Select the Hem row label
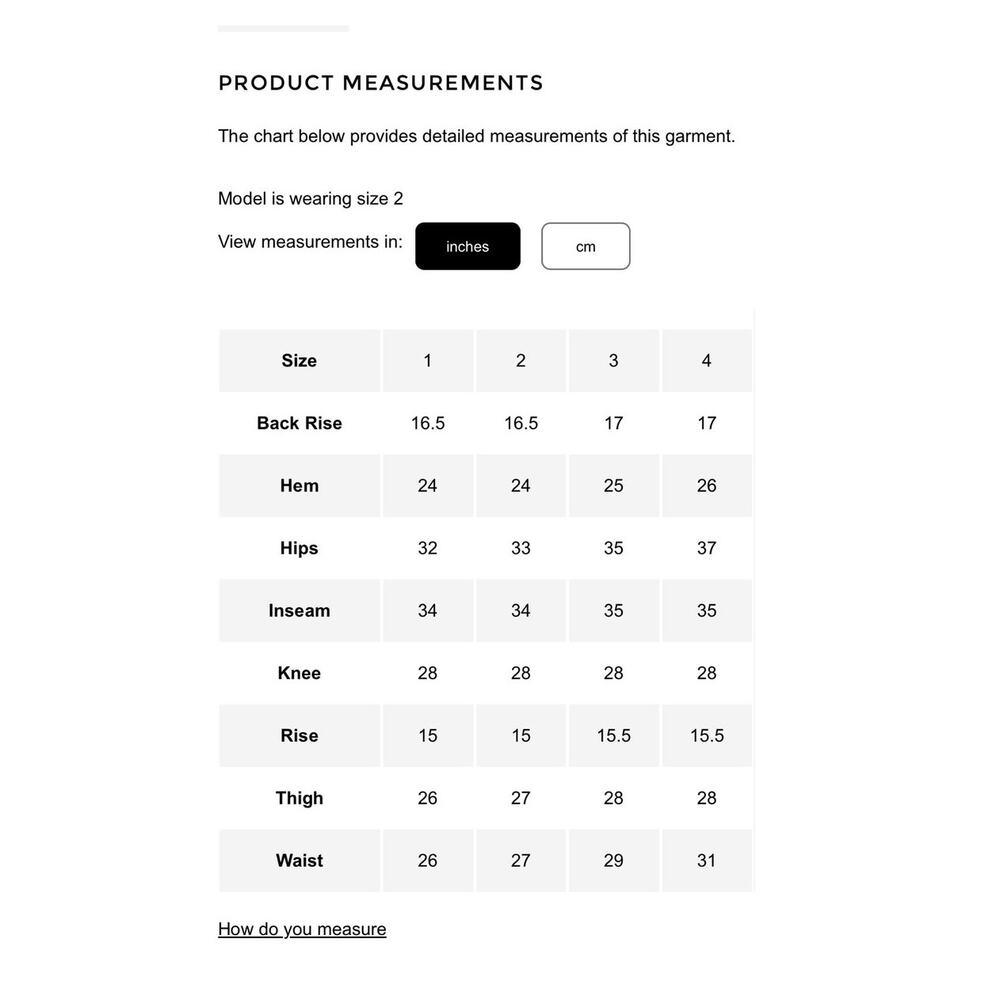This screenshot has width=1000, height=1000. 299,485
